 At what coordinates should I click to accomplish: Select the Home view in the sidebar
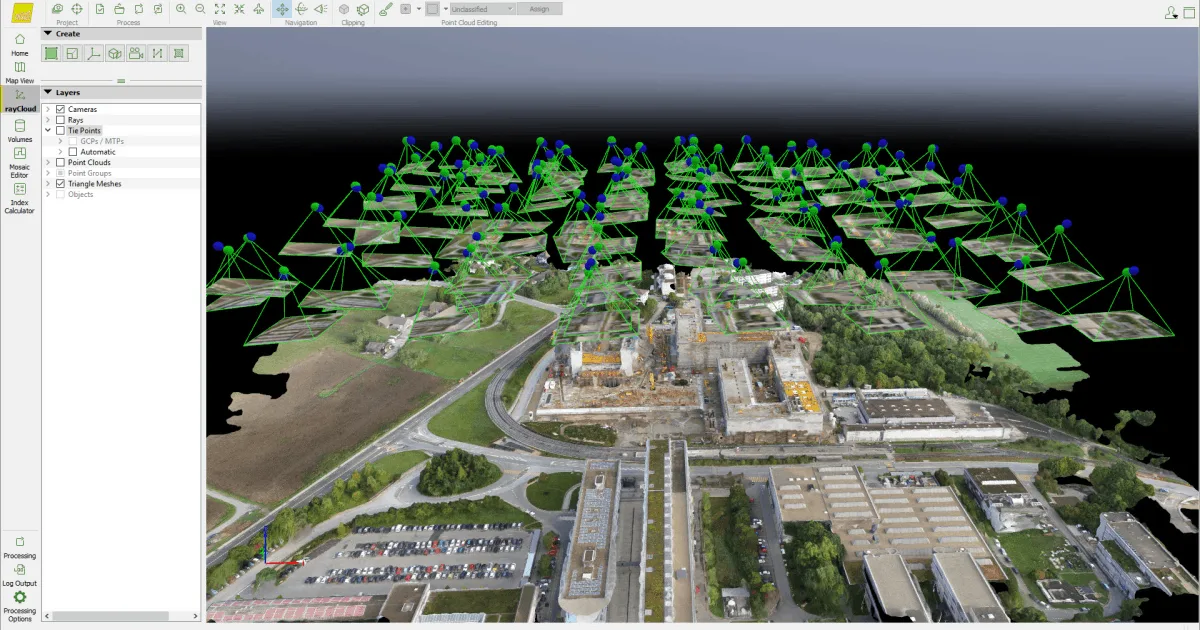[19, 43]
